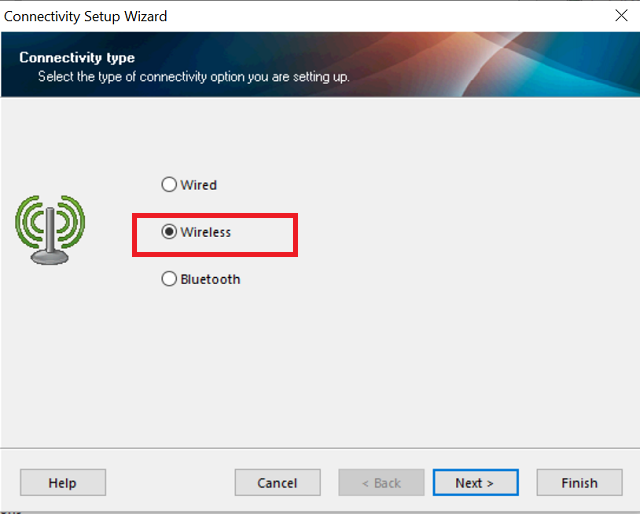Click the "Connectivity Setup Wizard" title bar
Viewport: 640px width, 514px height.
(86, 16)
